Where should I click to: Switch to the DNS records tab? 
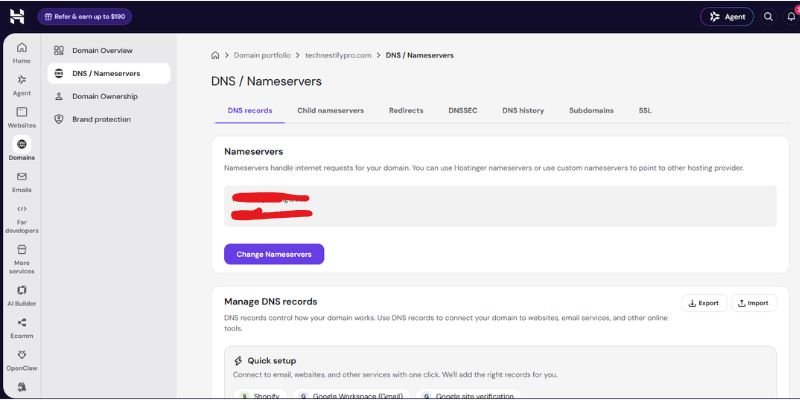(250, 110)
